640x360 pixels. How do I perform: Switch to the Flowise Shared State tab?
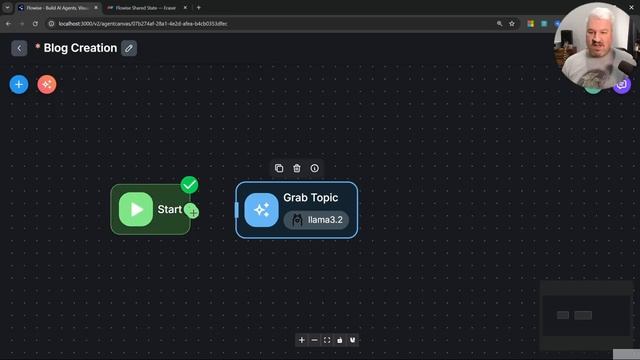(x=145, y=8)
